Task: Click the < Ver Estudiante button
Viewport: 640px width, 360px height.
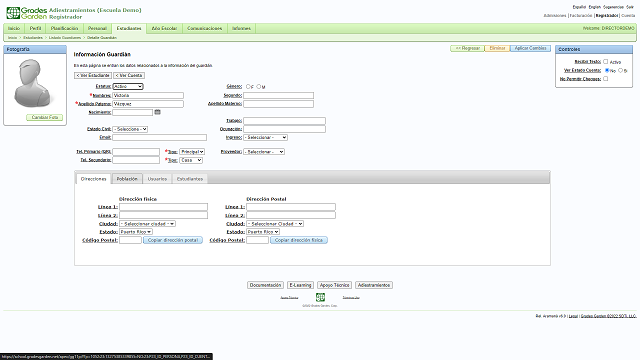Action: click(93, 76)
